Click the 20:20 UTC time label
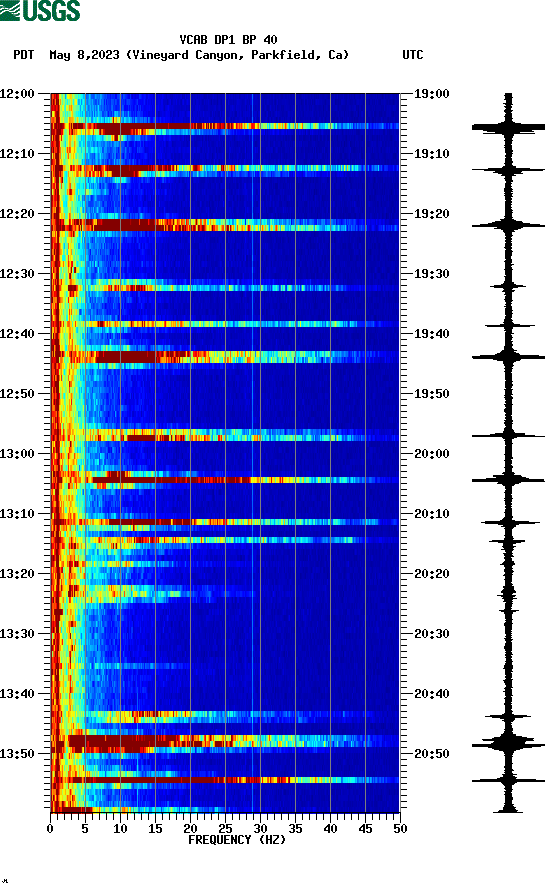Viewport: 552px width, 892px height. 431,574
